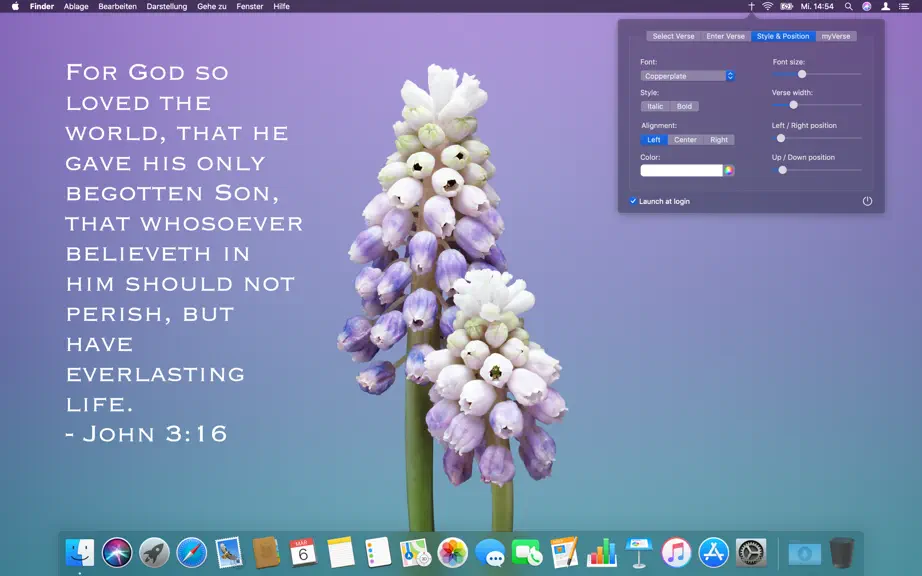Open the Gehe zu menu
The width and height of the screenshot is (922, 576).
pos(212,6)
